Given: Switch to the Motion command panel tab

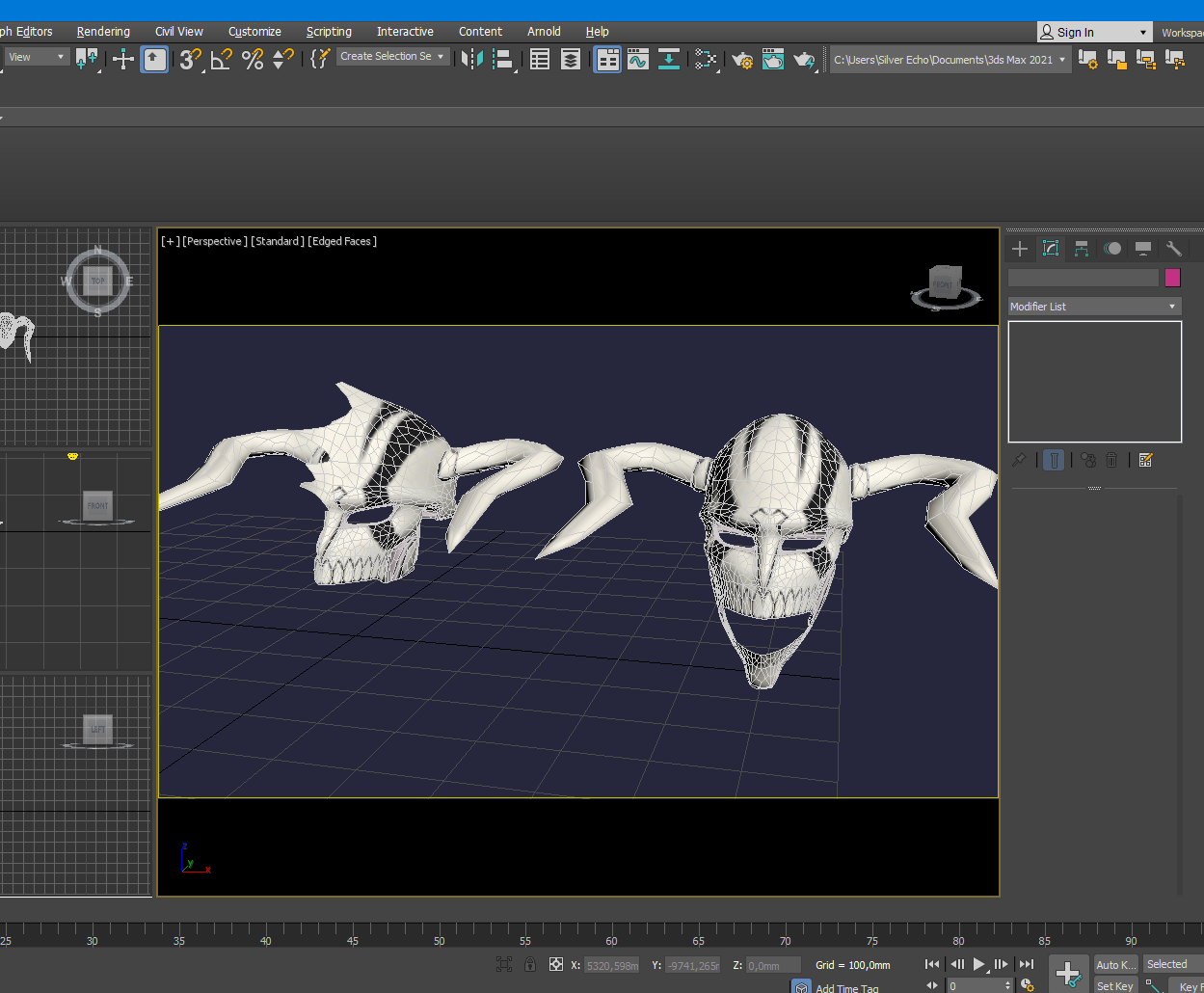Looking at the screenshot, I should [x=1112, y=249].
